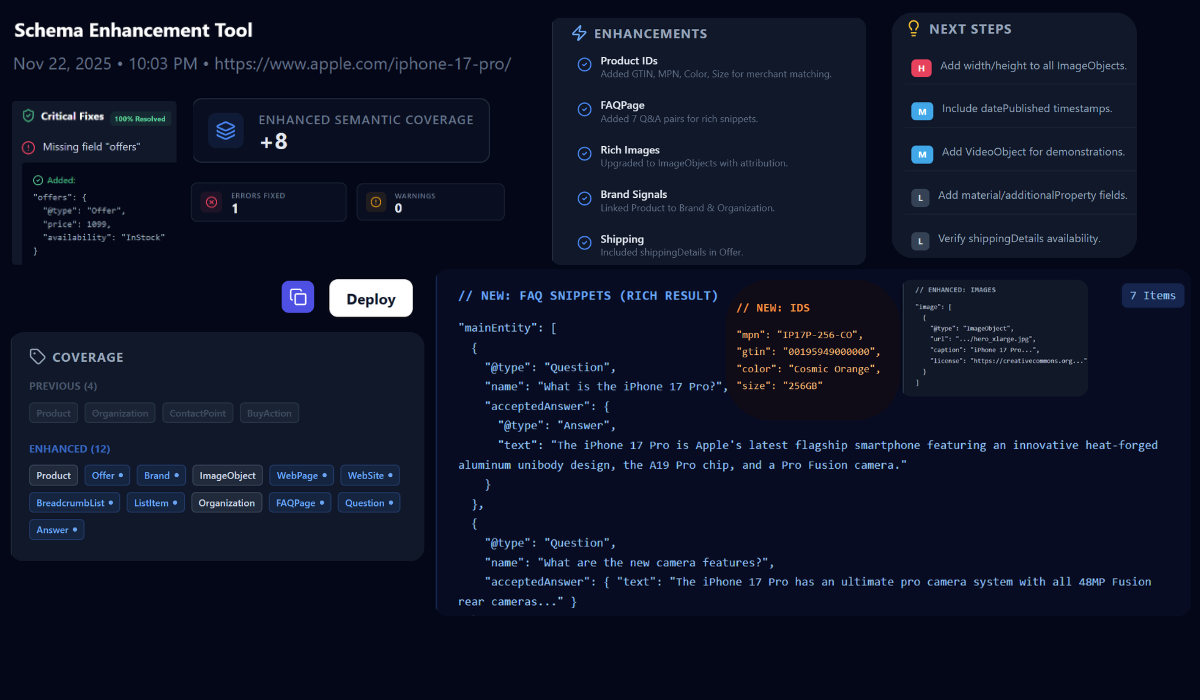Image resolution: width=1200 pixels, height=700 pixels.
Task: Click the tag icon on the Coverage panel
Action: pyautogui.click(x=38, y=356)
